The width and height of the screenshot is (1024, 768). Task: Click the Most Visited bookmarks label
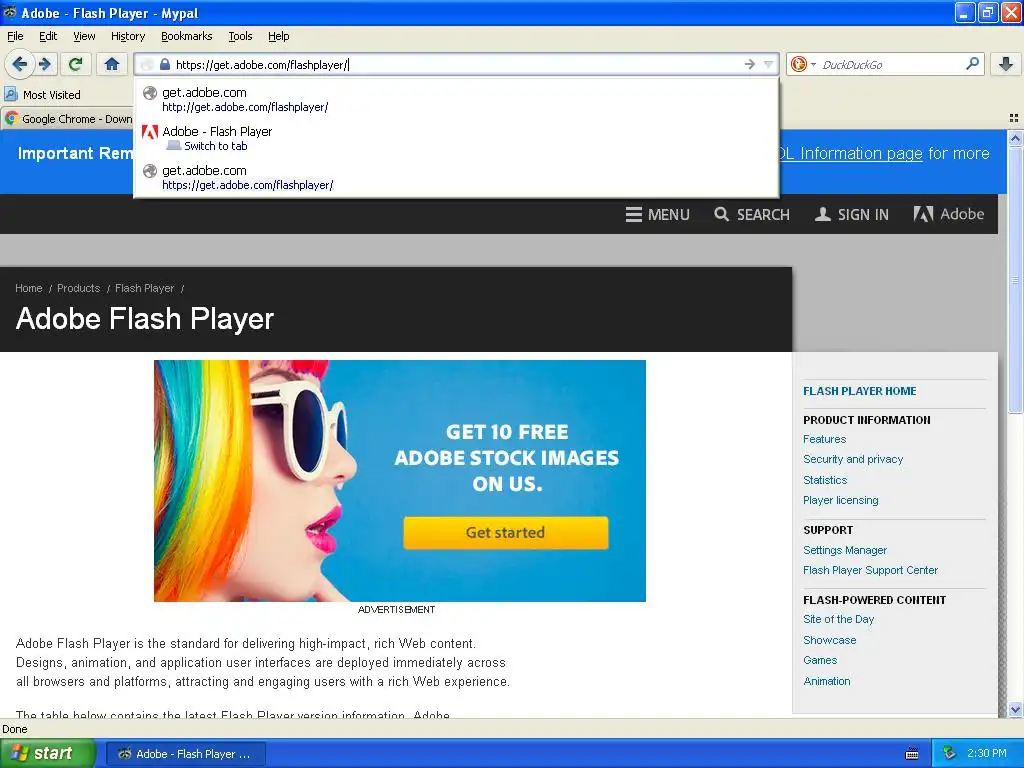click(x=52, y=95)
